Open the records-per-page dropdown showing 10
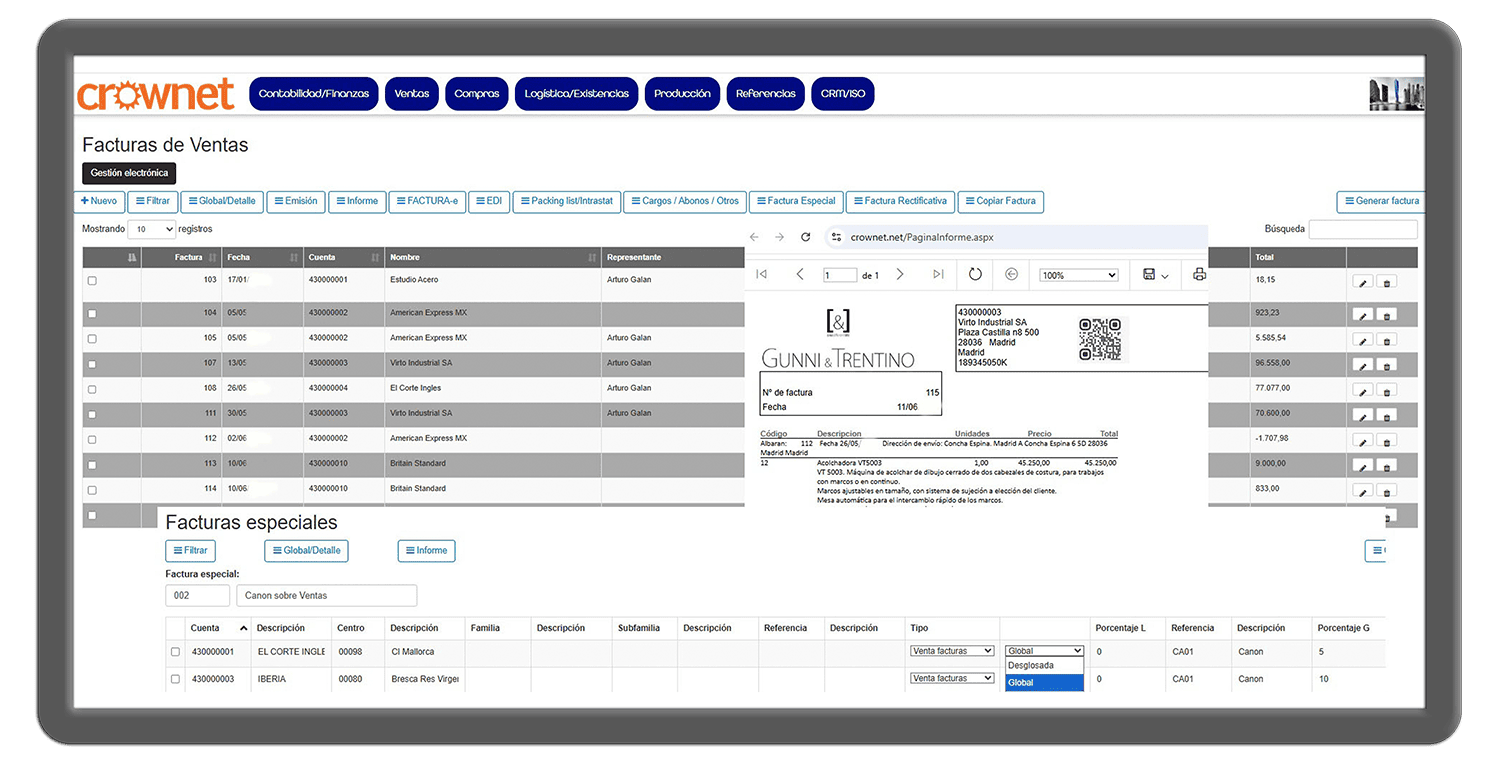 click(152, 229)
